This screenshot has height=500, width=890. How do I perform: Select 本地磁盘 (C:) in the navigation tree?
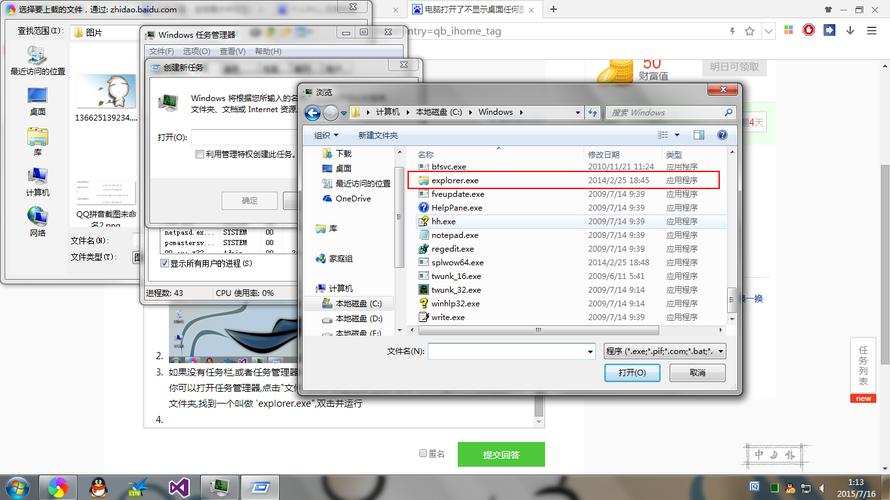click(x=352, y=304)
